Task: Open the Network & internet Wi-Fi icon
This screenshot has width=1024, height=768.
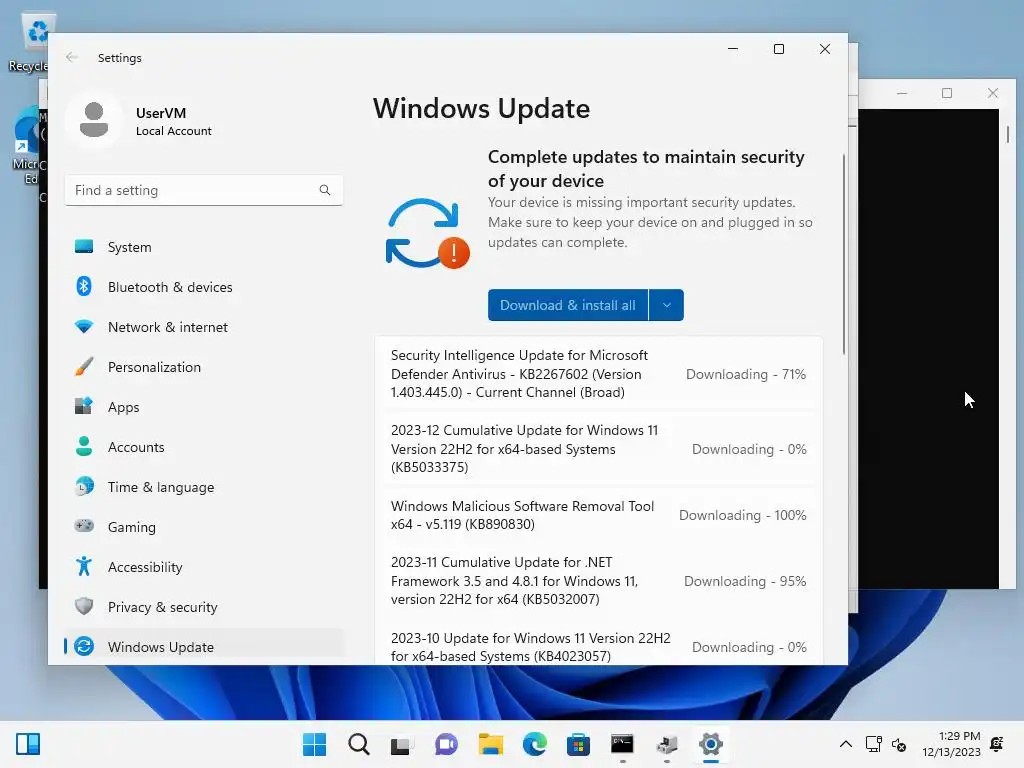Action: [x=84, y=327]
